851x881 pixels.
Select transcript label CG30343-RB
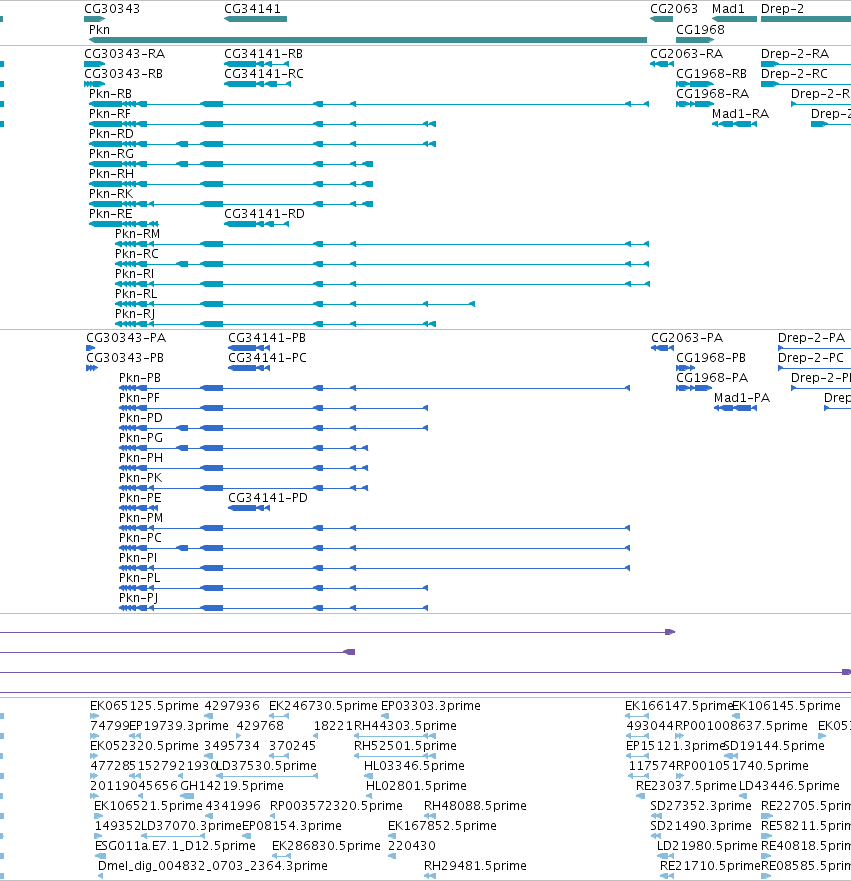click(124, 74)
